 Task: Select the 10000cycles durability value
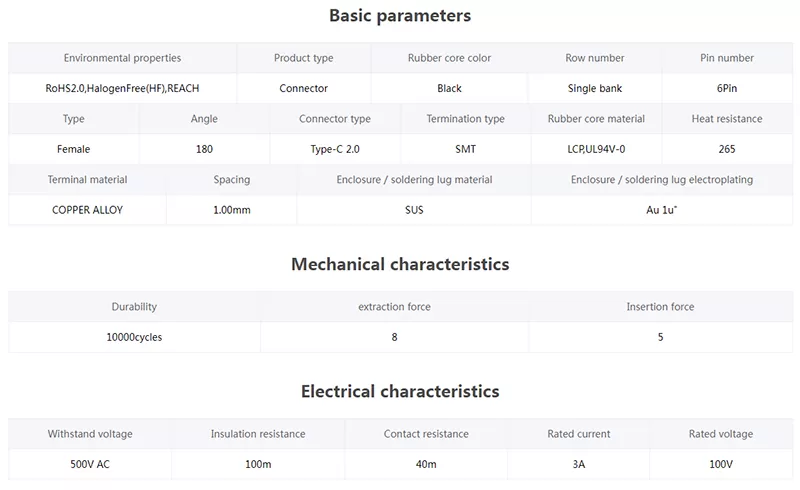tap(134, 337)
